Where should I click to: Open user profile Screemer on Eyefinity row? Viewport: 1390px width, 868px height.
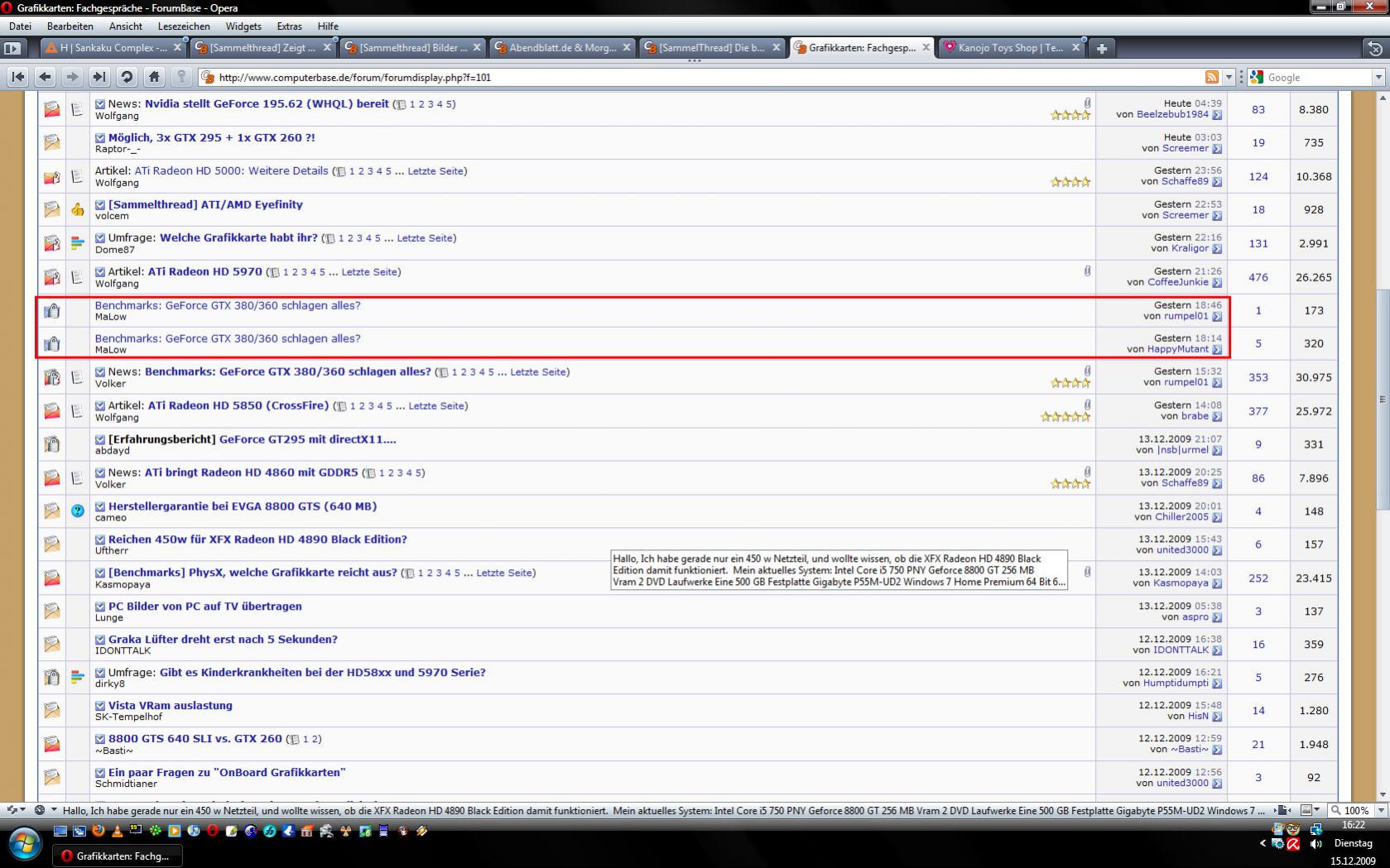pyautogui.click(x=1186, y=215)
